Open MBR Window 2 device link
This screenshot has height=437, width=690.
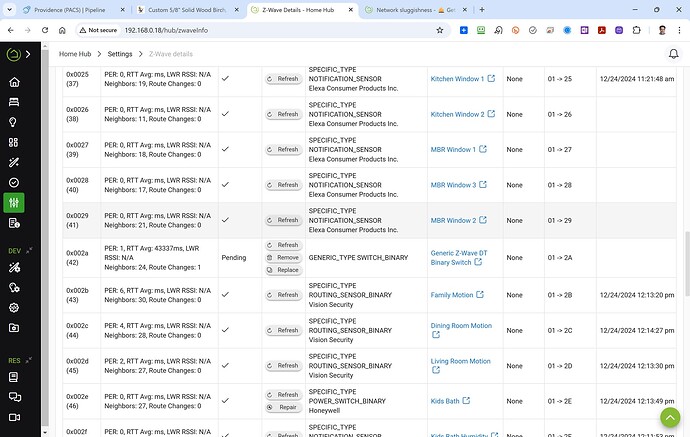tap(453, 220)
